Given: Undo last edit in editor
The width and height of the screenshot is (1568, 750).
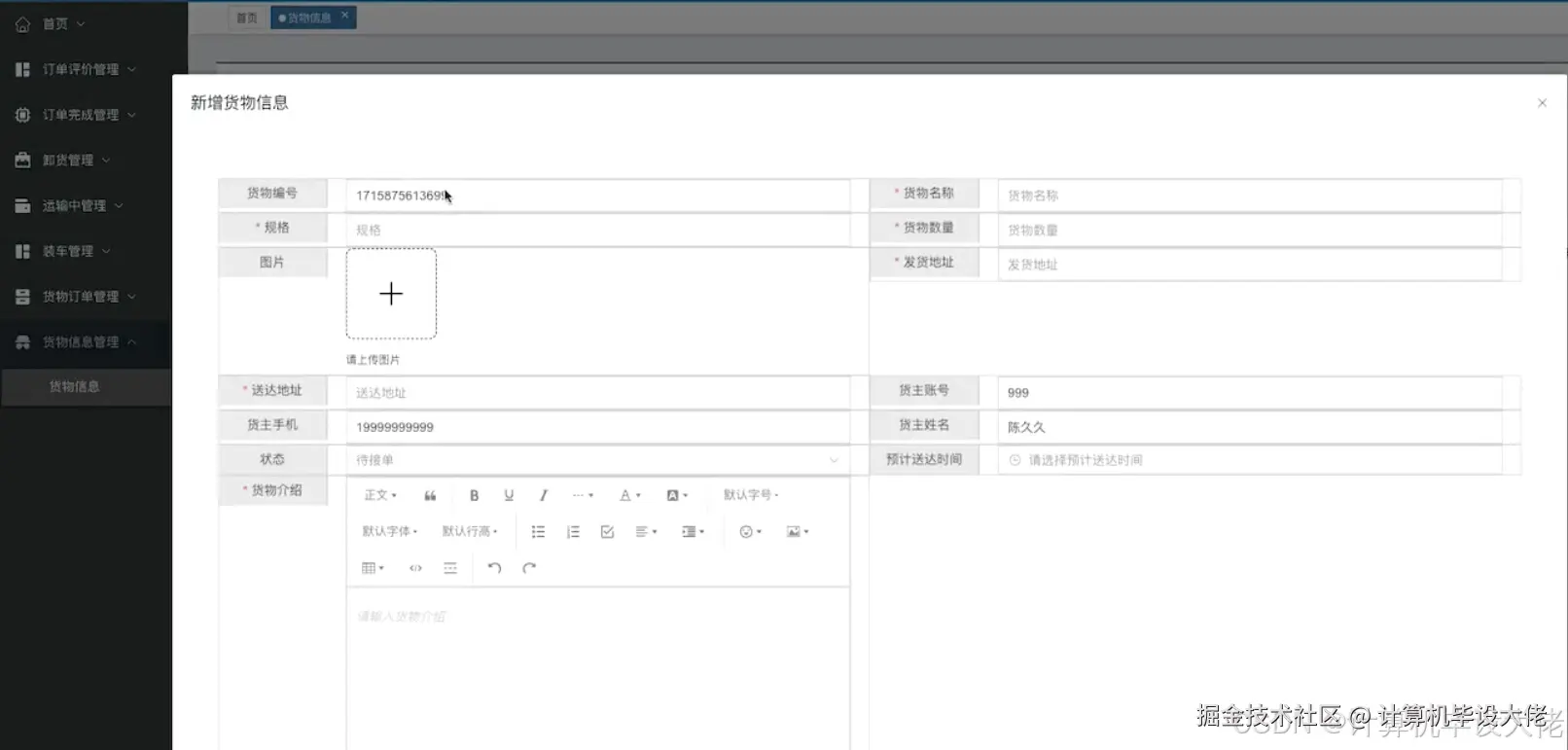Looking at the screenshot, I should (x=494, y=568).
